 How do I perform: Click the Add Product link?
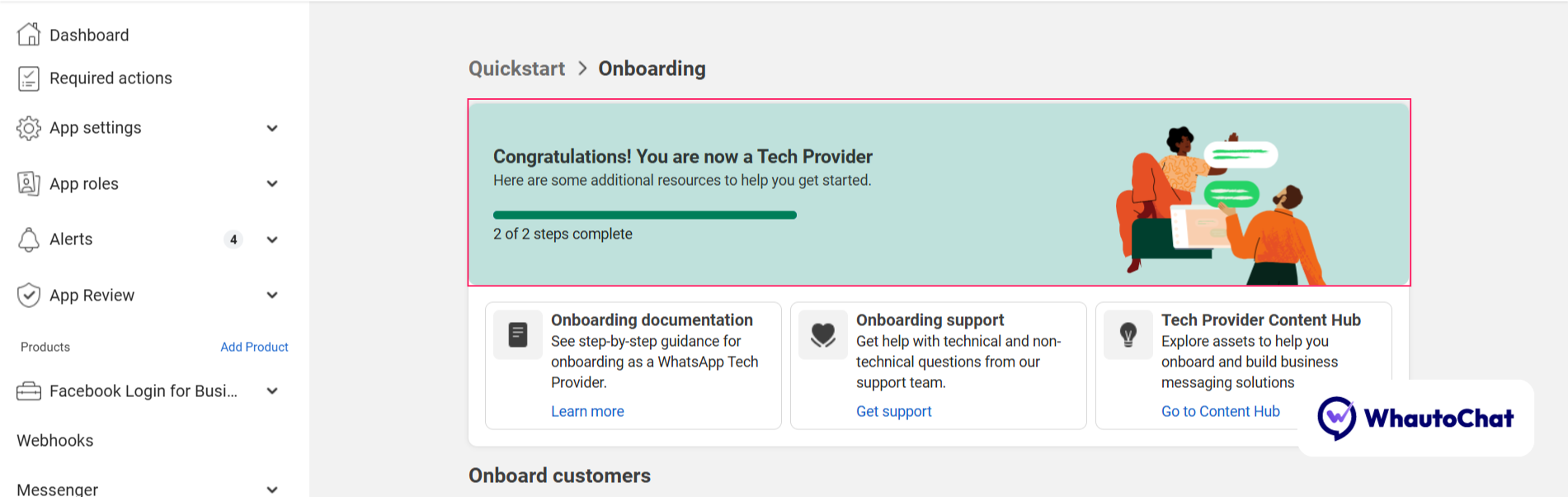pyautogui.click(x=254, y=347)
